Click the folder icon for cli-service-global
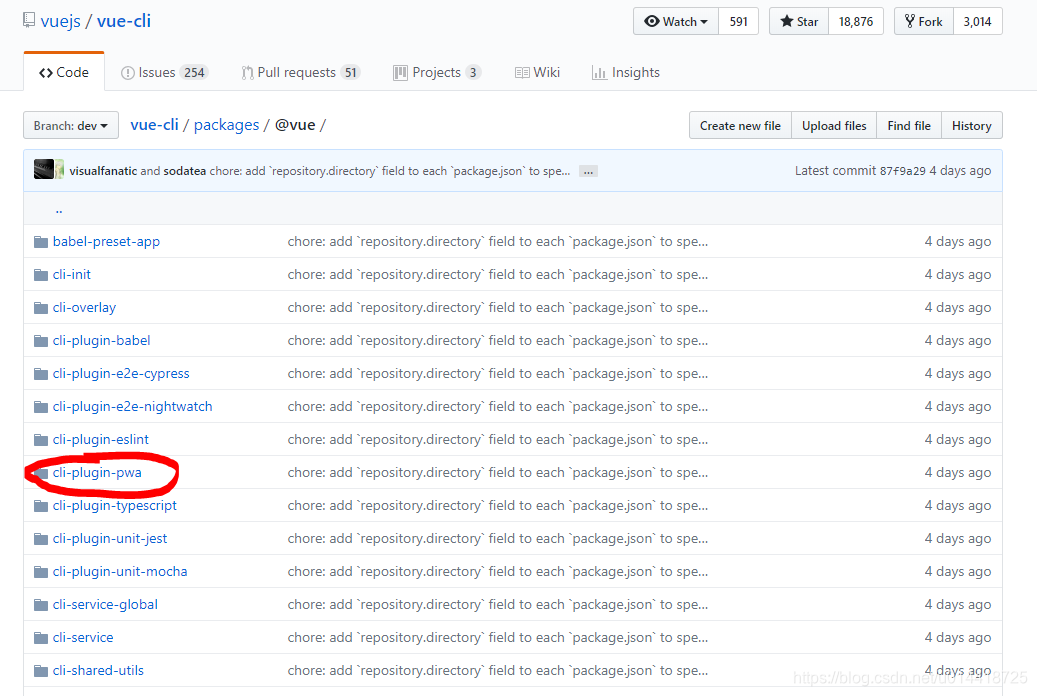The width and height of the screenshot is (1037, 696). [41, 605]
